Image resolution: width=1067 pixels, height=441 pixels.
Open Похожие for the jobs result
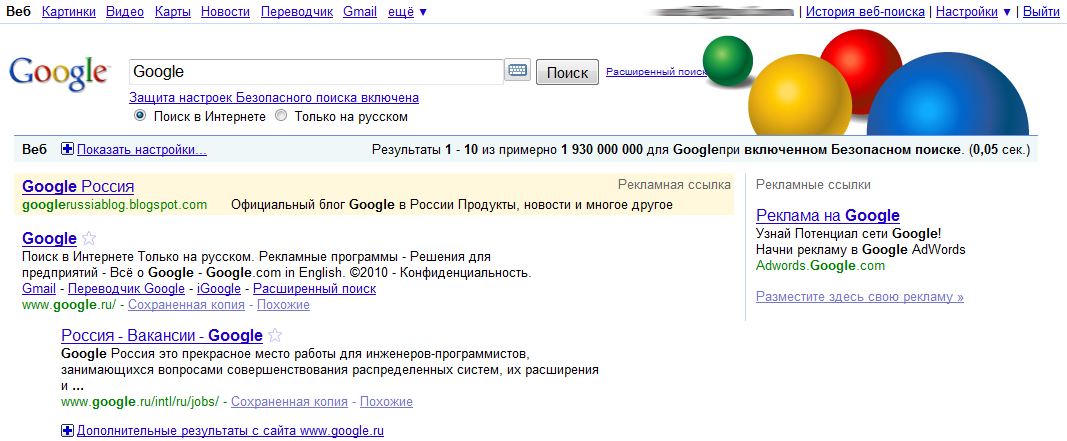(387, 402)
